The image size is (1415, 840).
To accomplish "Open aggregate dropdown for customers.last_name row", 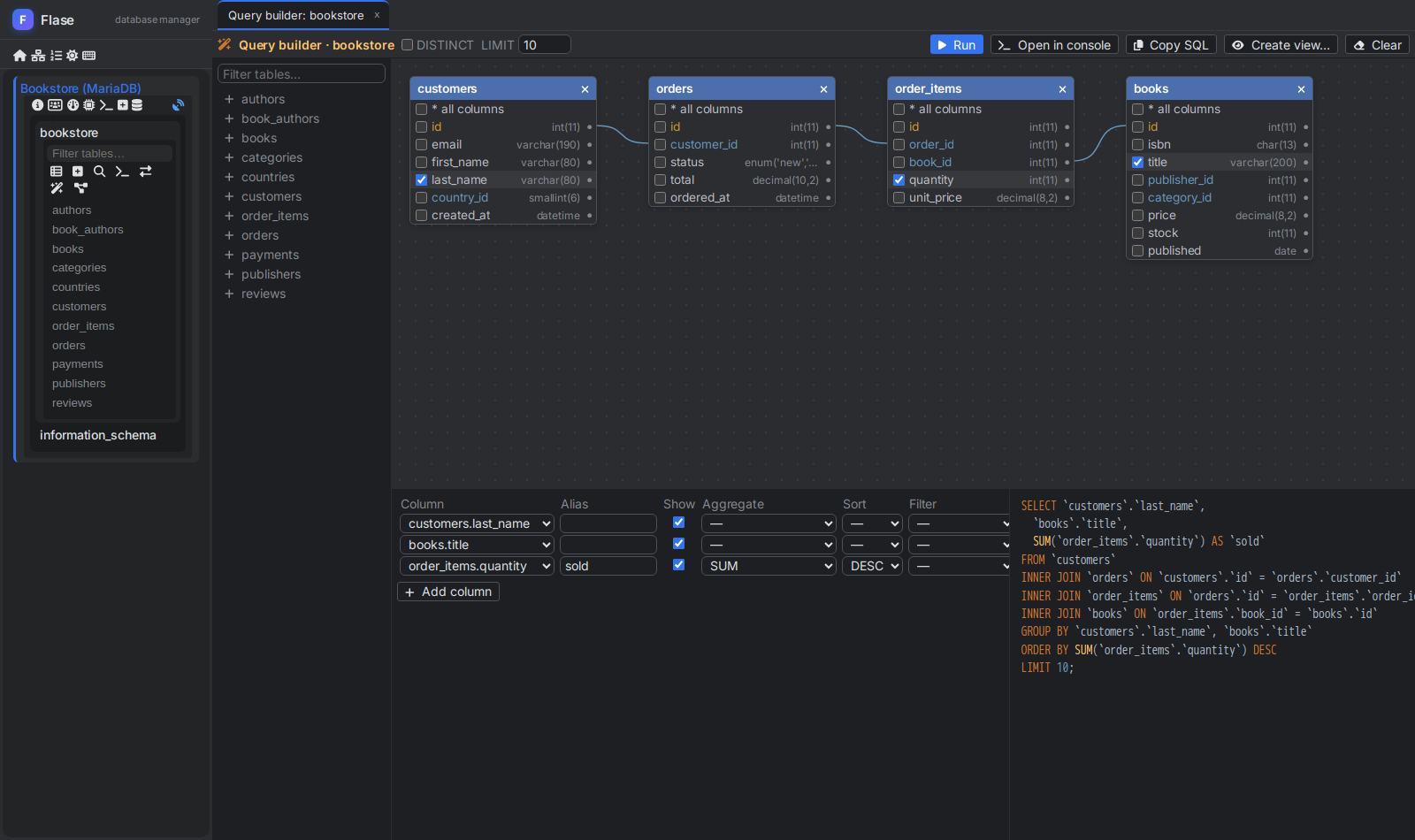I will tap(769, 523).
